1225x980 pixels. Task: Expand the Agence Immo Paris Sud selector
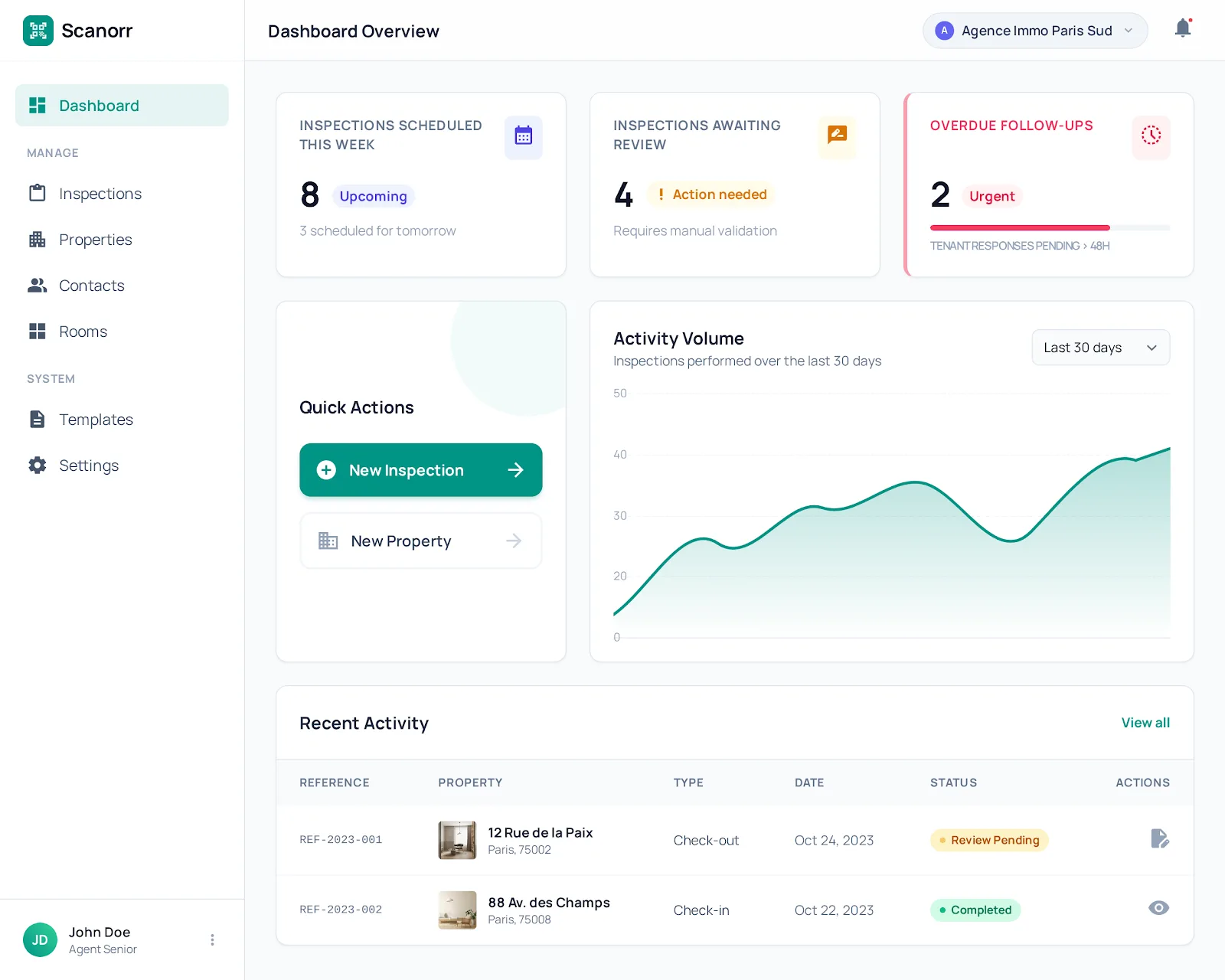(1034, 31)
